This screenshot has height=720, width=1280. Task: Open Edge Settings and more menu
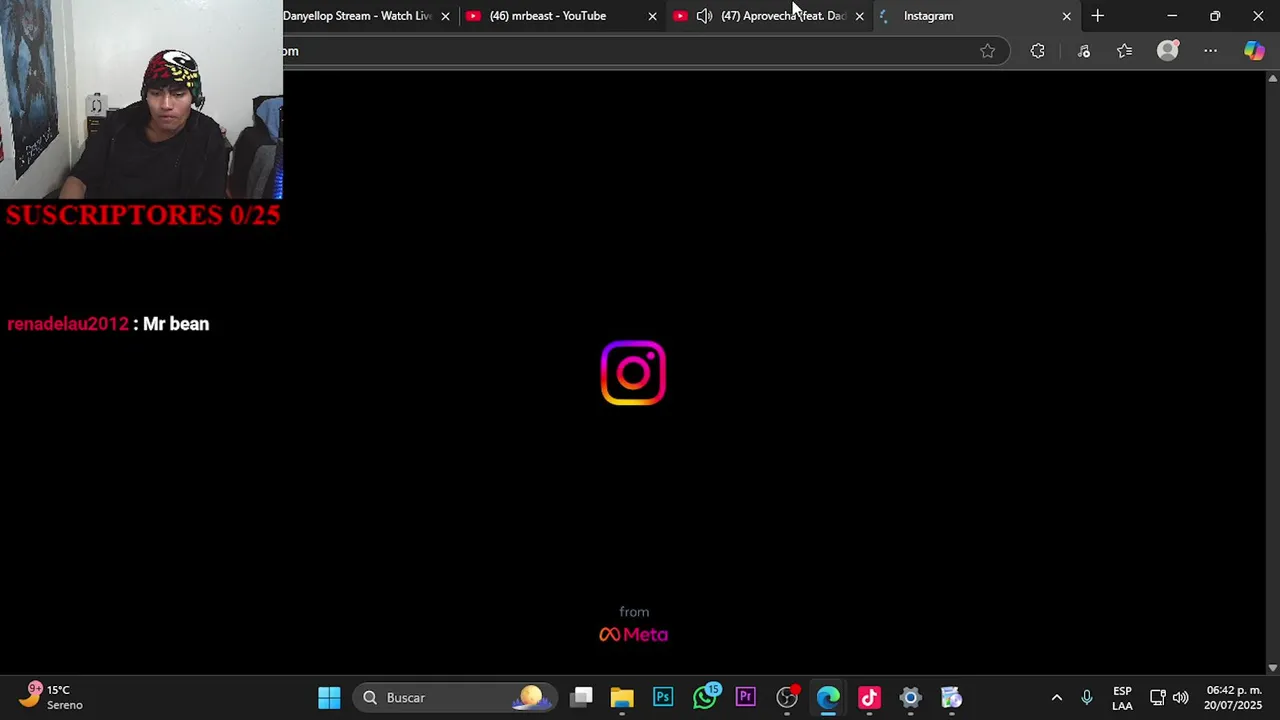click(1210, 51)
